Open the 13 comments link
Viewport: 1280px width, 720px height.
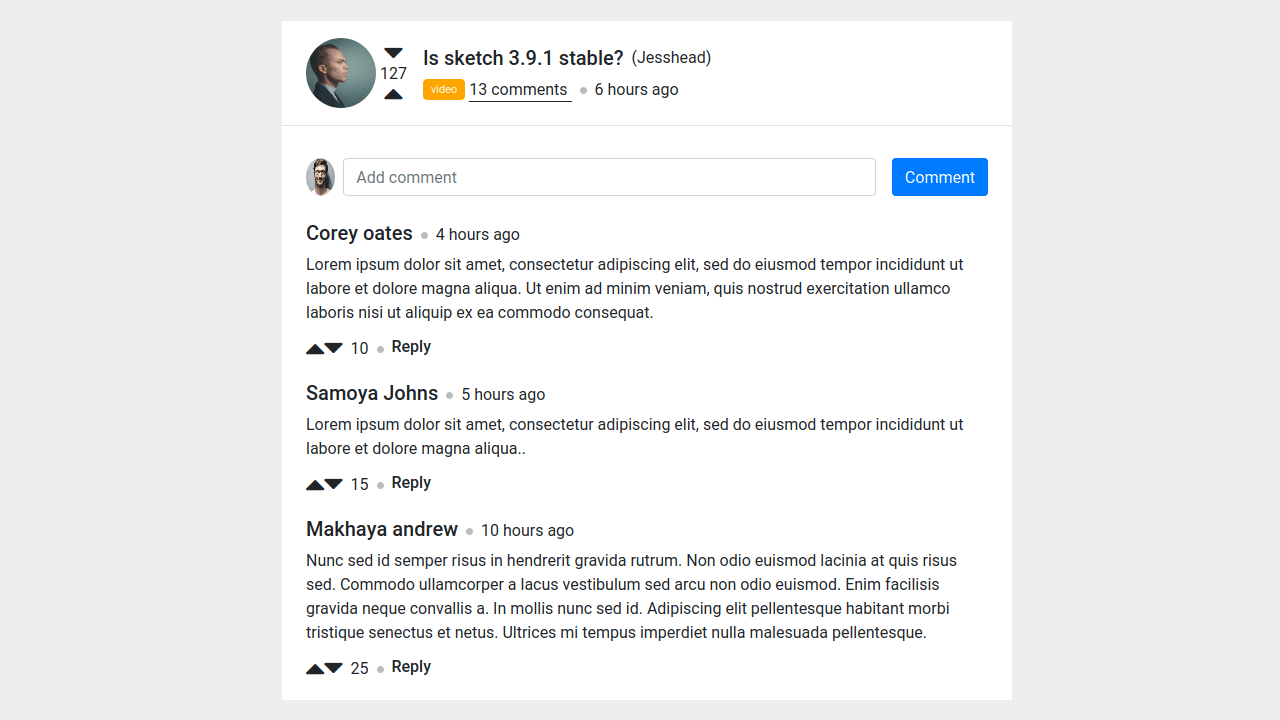(519, 89)
